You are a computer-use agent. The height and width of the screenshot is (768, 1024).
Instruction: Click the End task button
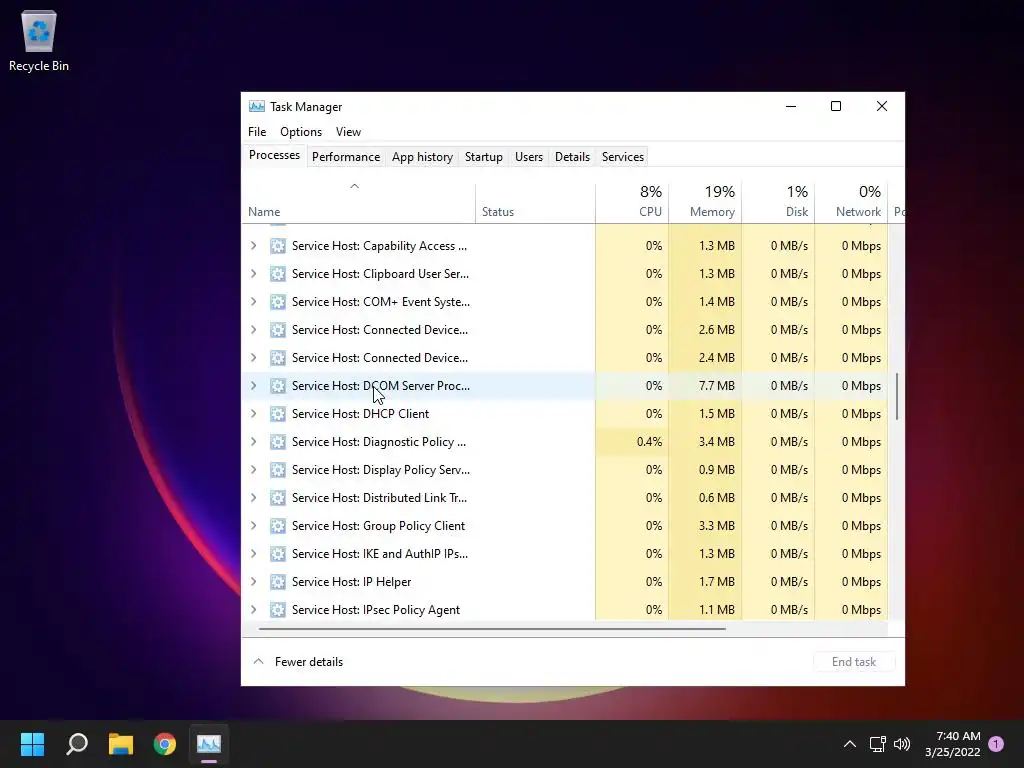pyautogui.click(x=854, y=662)
